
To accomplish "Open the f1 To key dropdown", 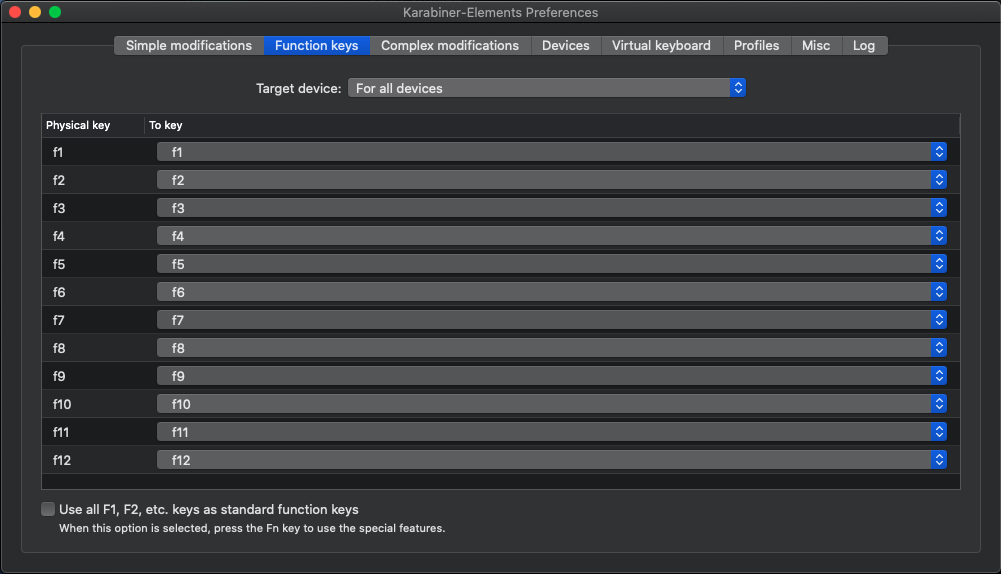I will coord(552,152).
